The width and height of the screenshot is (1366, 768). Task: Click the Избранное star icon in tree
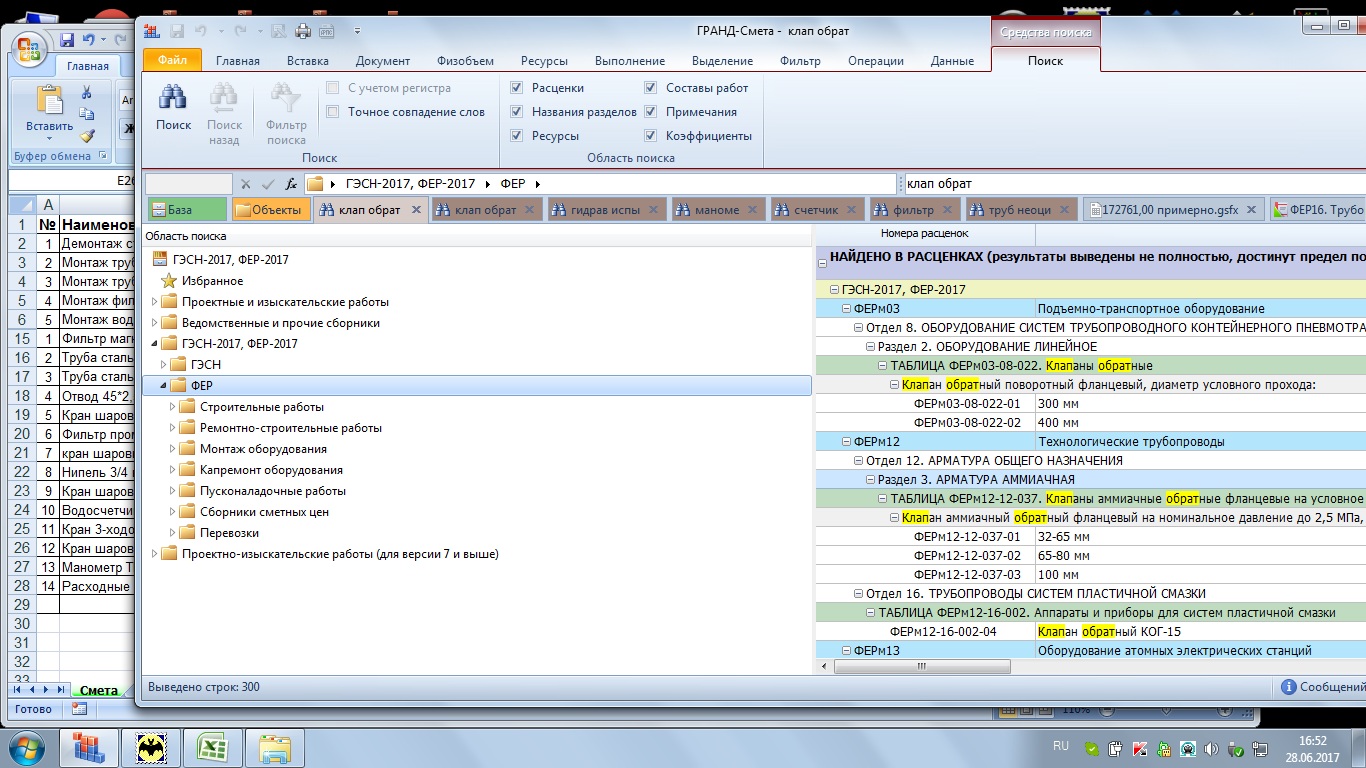(169, 281)
